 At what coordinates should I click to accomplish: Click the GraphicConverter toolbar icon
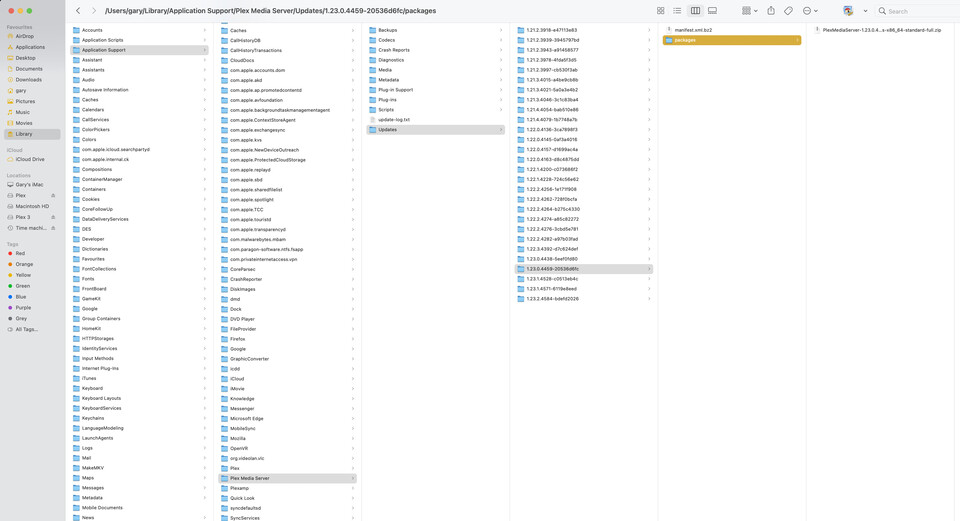tap(848, 10)
